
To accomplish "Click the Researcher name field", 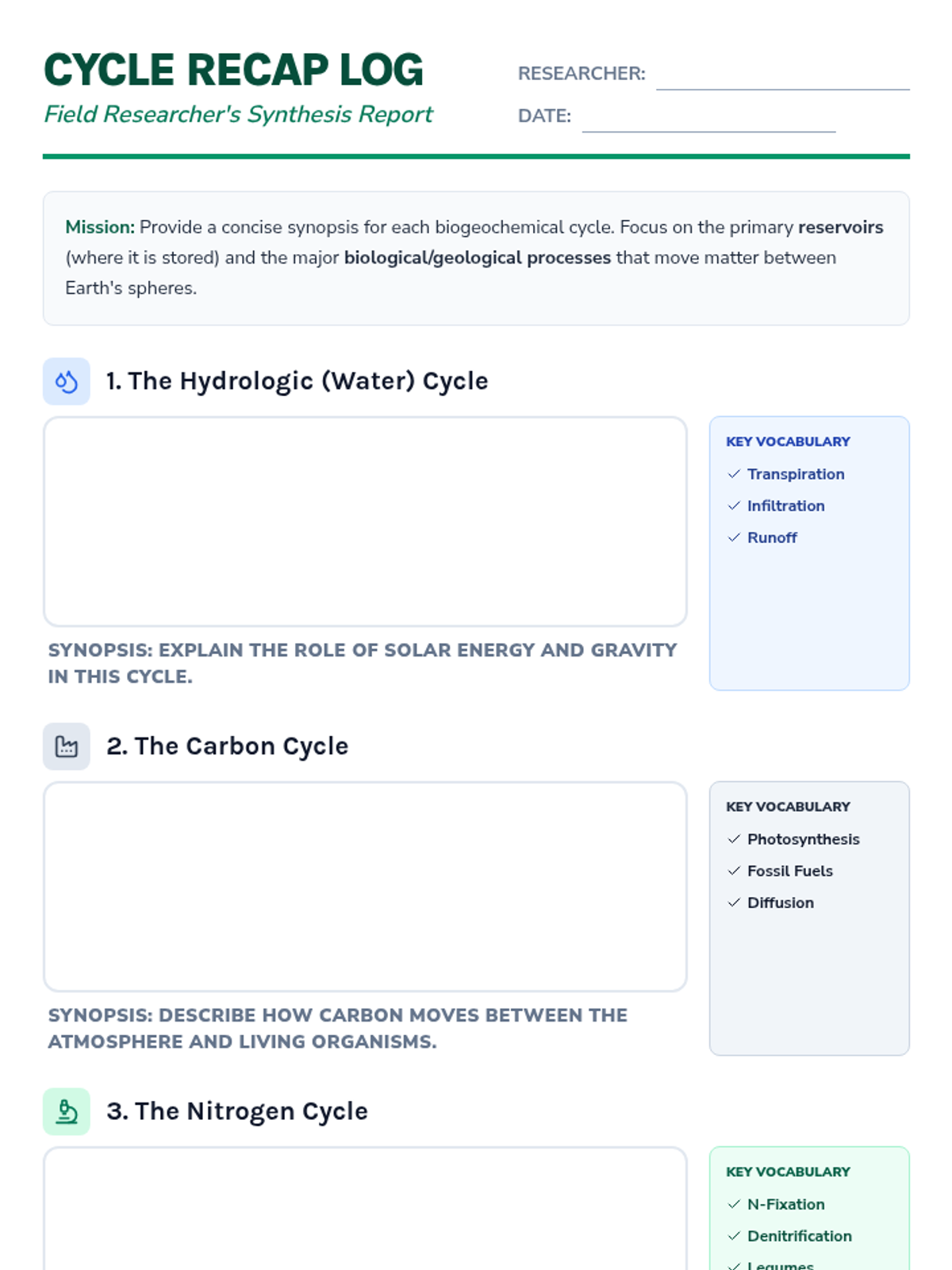I will click(x=782, y=75).
